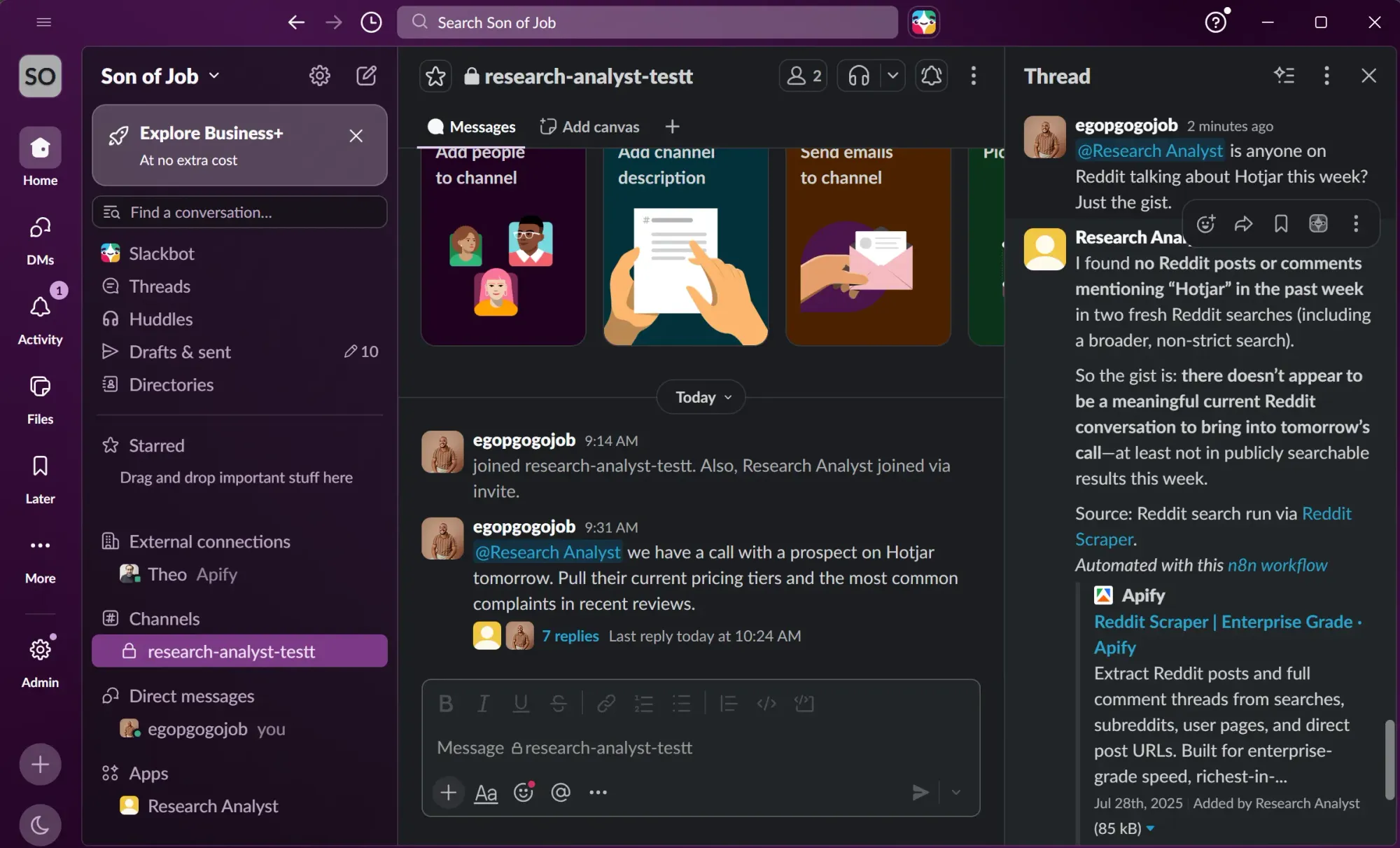The image size is (1400, 848).
Task: Toggle italic formatting in composer
Action: click(x=483, y=703)
